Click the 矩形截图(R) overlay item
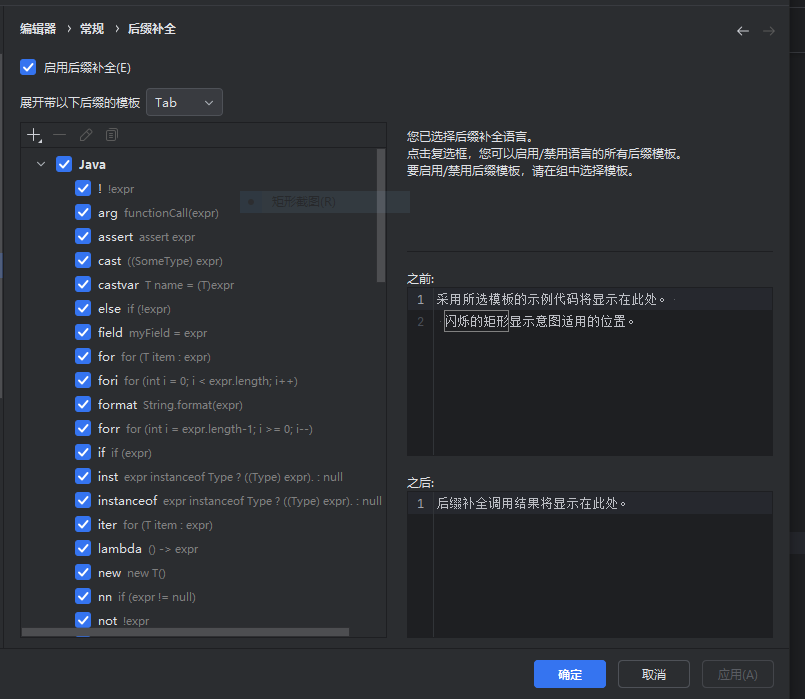This screenshot has height=699, width=805. click(324, 202)
